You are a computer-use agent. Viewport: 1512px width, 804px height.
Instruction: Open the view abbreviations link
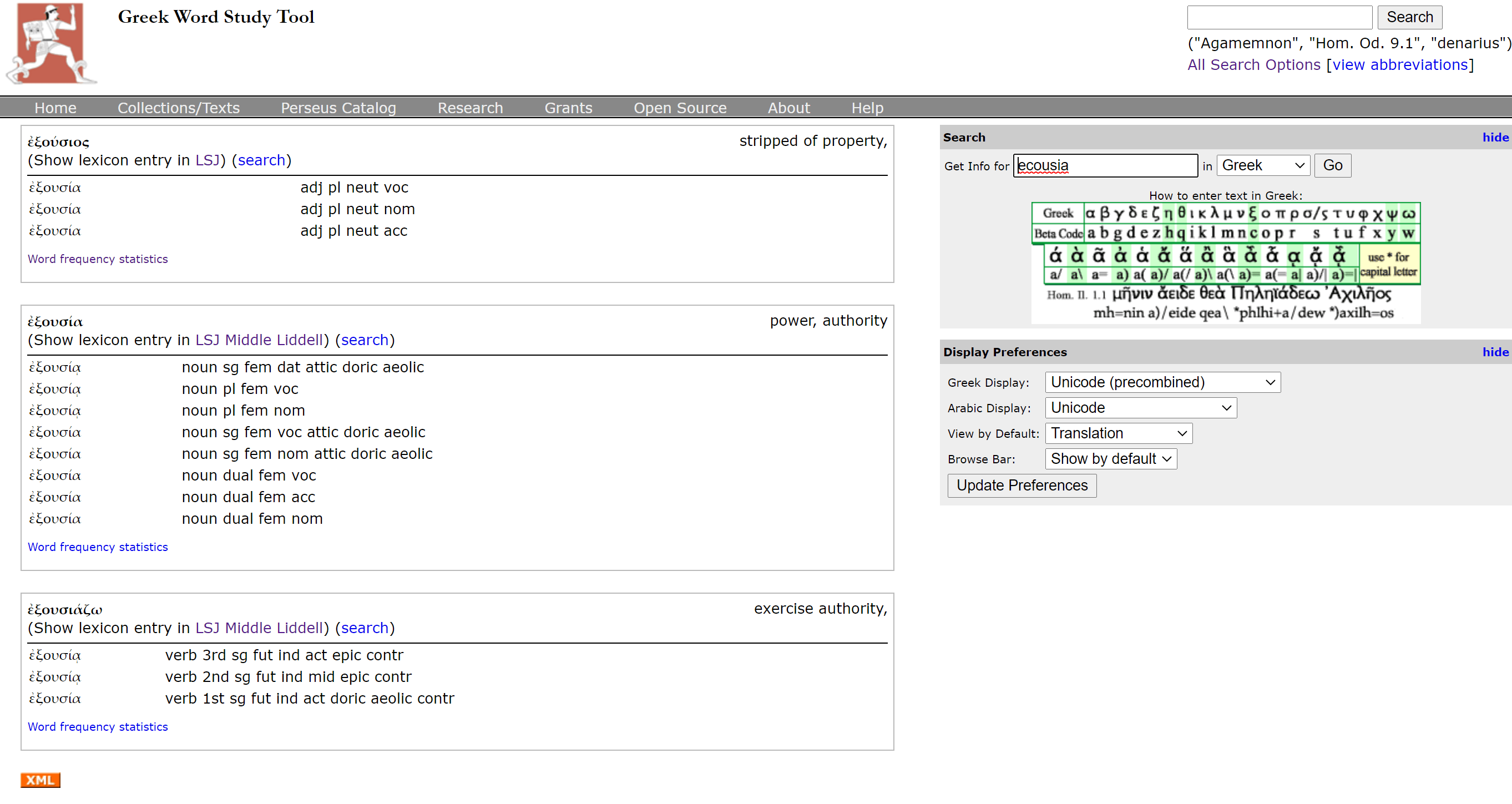[1400, 64]
